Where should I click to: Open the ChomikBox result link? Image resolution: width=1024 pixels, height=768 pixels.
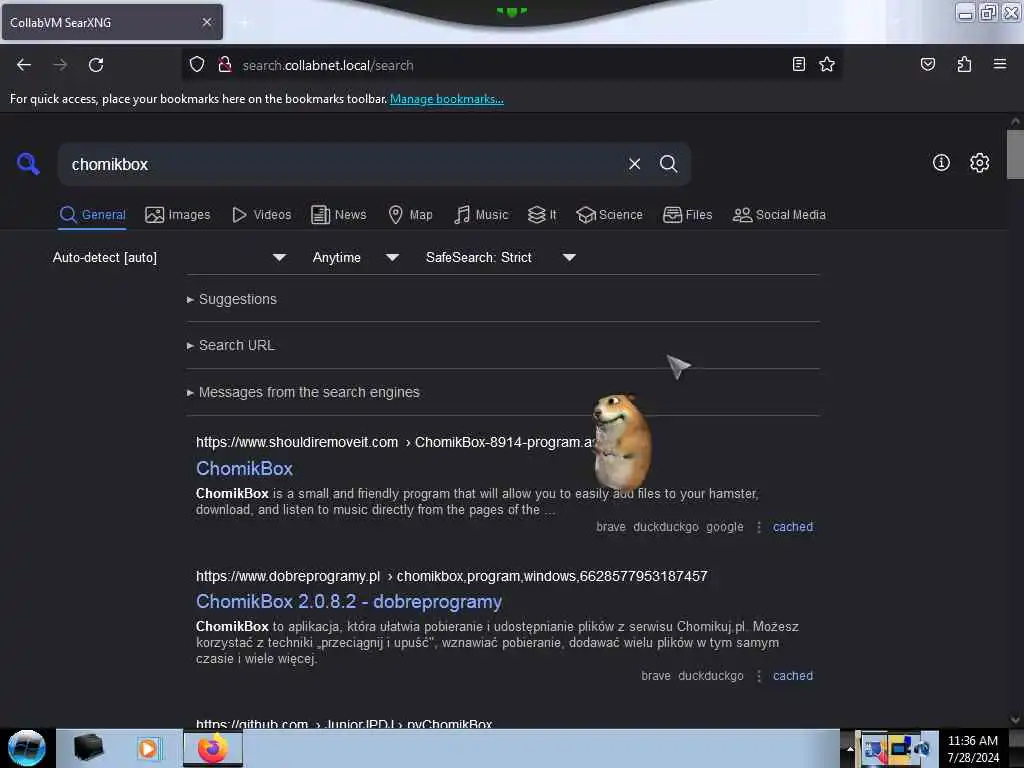244,468
